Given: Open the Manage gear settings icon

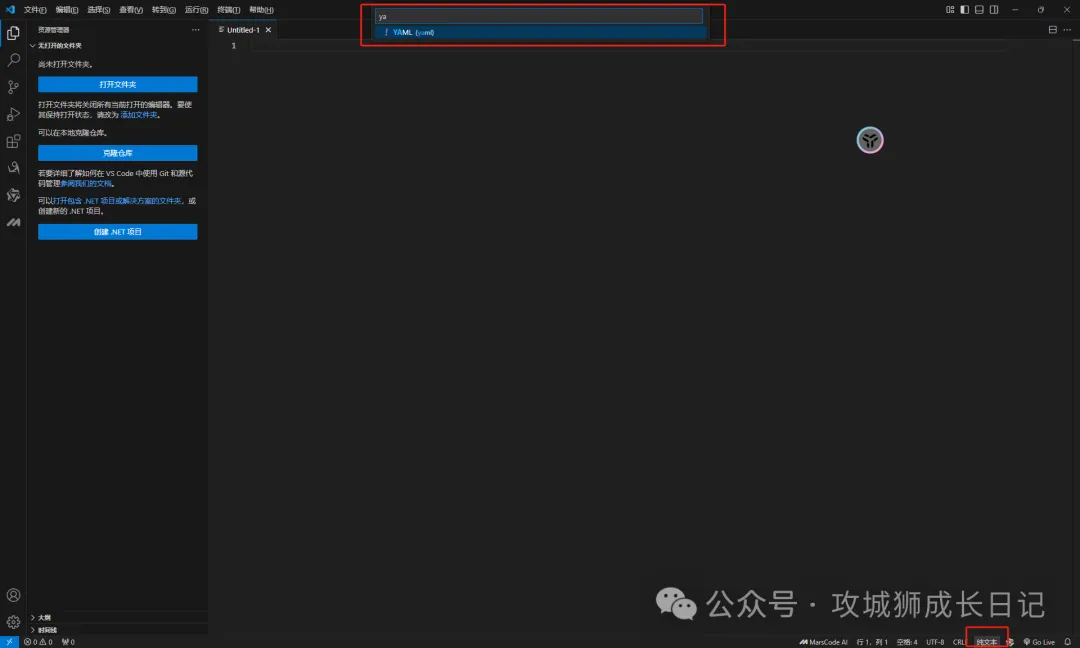Looking at the screenshot, I should [x=13, y=621].
